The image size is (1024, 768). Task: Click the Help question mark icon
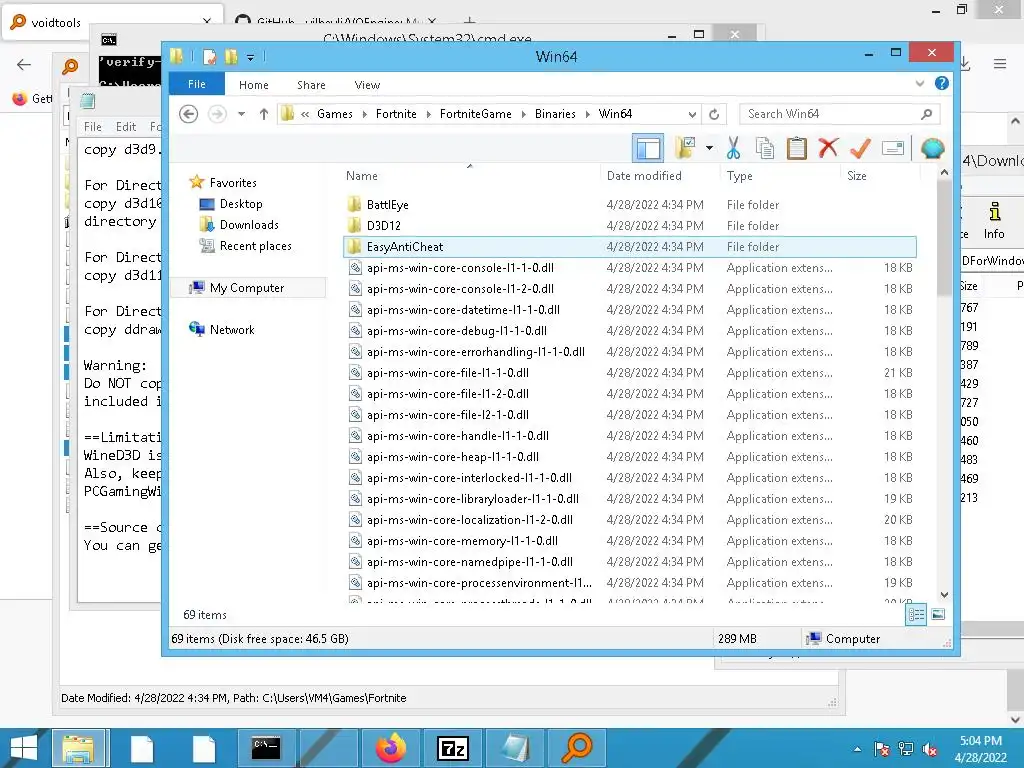tap(942, 84)
